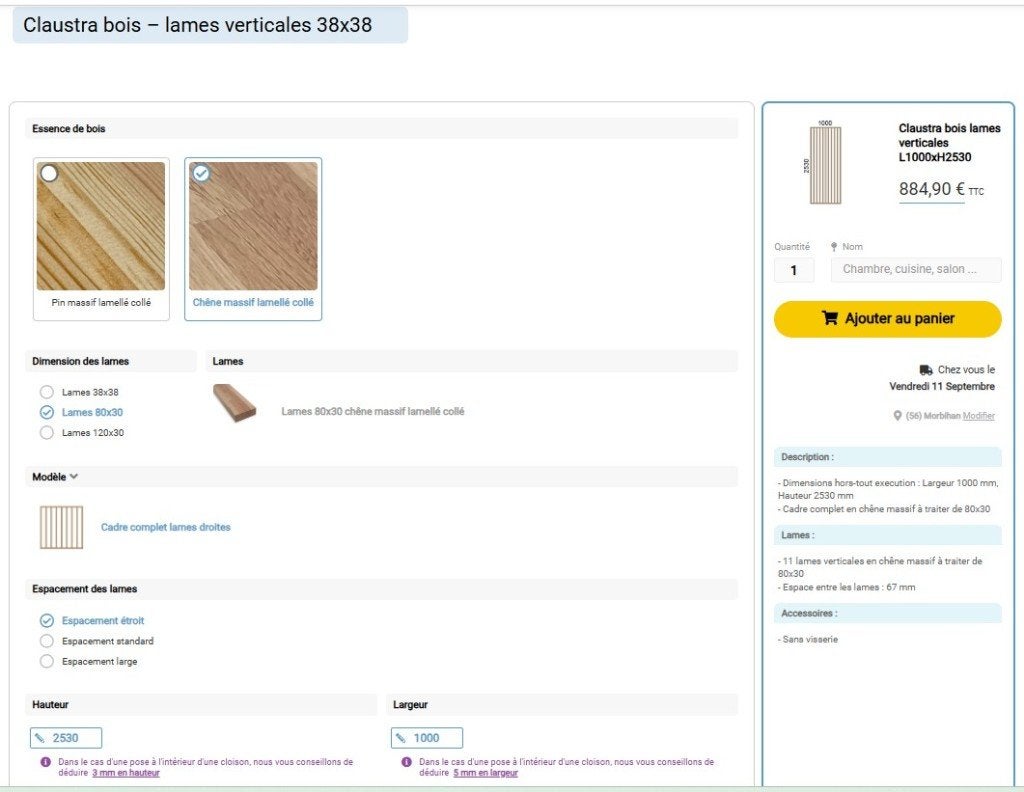
Task: Choose the Pin massif wood texture image
Action: (101, 226)
